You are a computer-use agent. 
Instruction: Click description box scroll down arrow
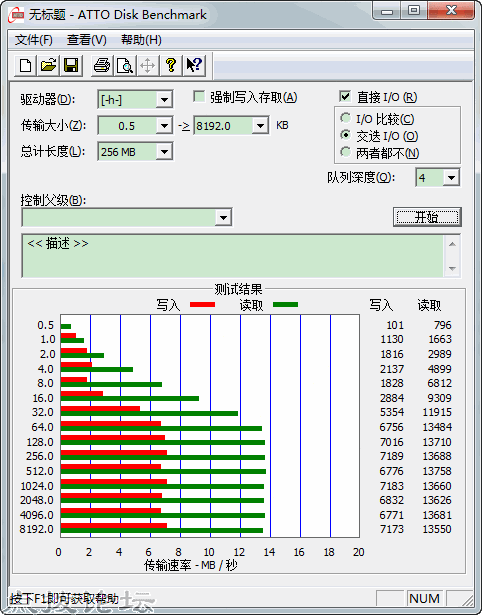[452, 268]
